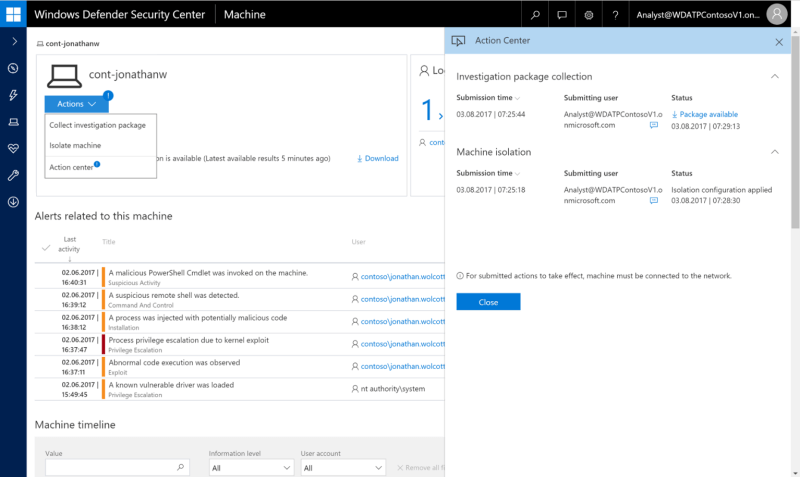
Task: Open the Windows logo app launcher
Action: point(13,14)
